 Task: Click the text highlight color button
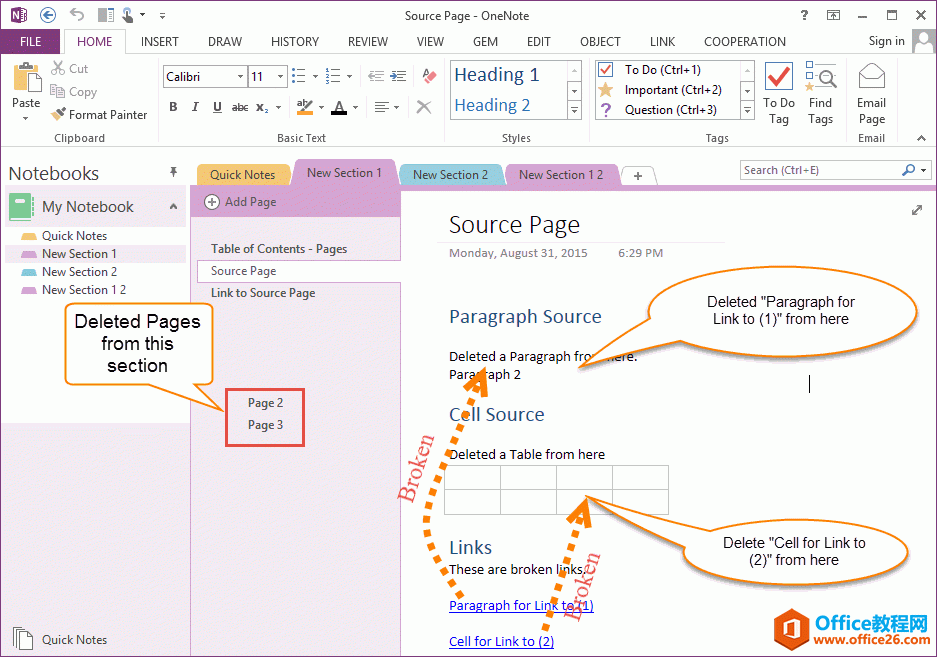305,107
